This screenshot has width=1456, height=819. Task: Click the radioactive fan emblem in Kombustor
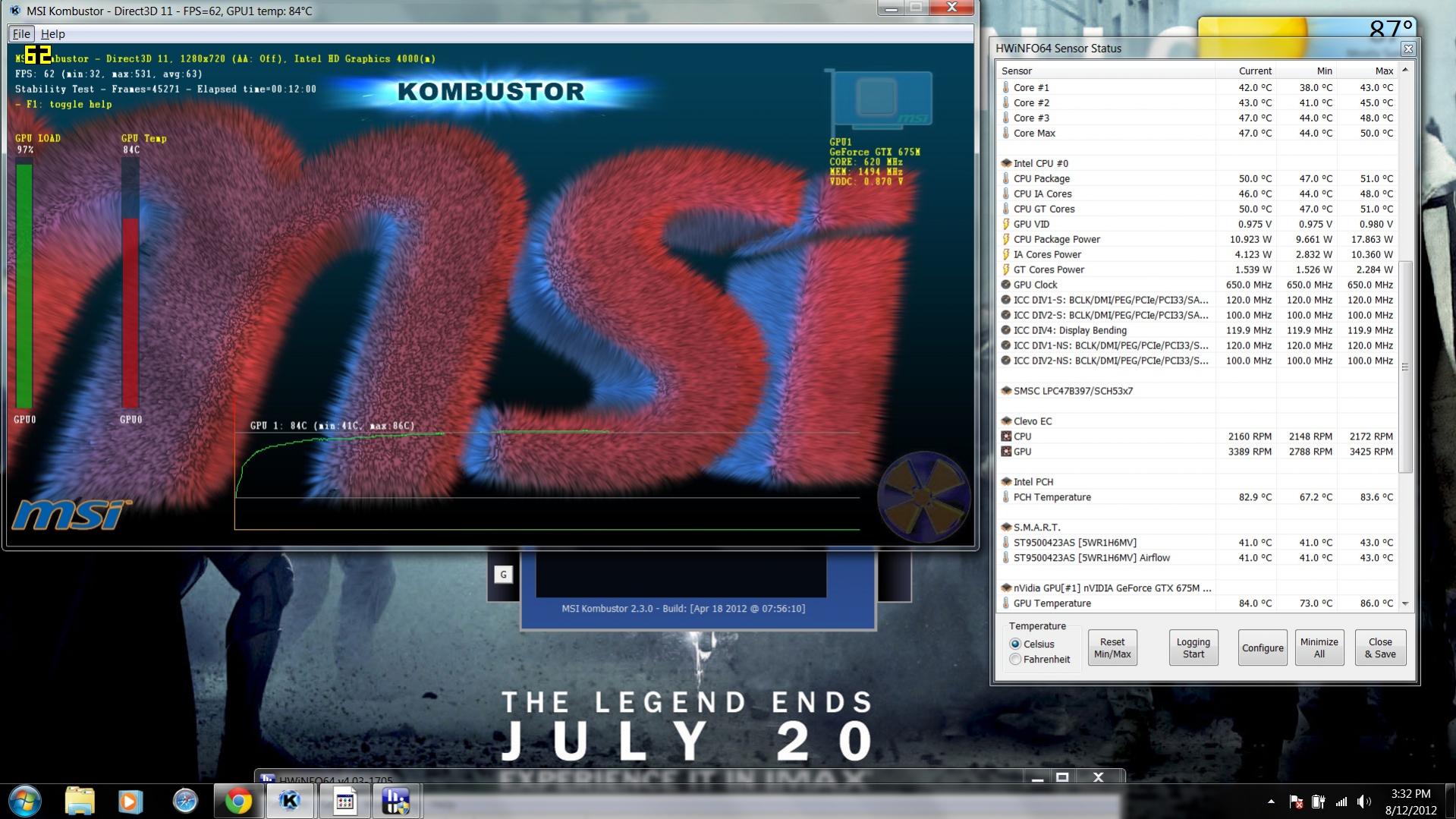923,497
